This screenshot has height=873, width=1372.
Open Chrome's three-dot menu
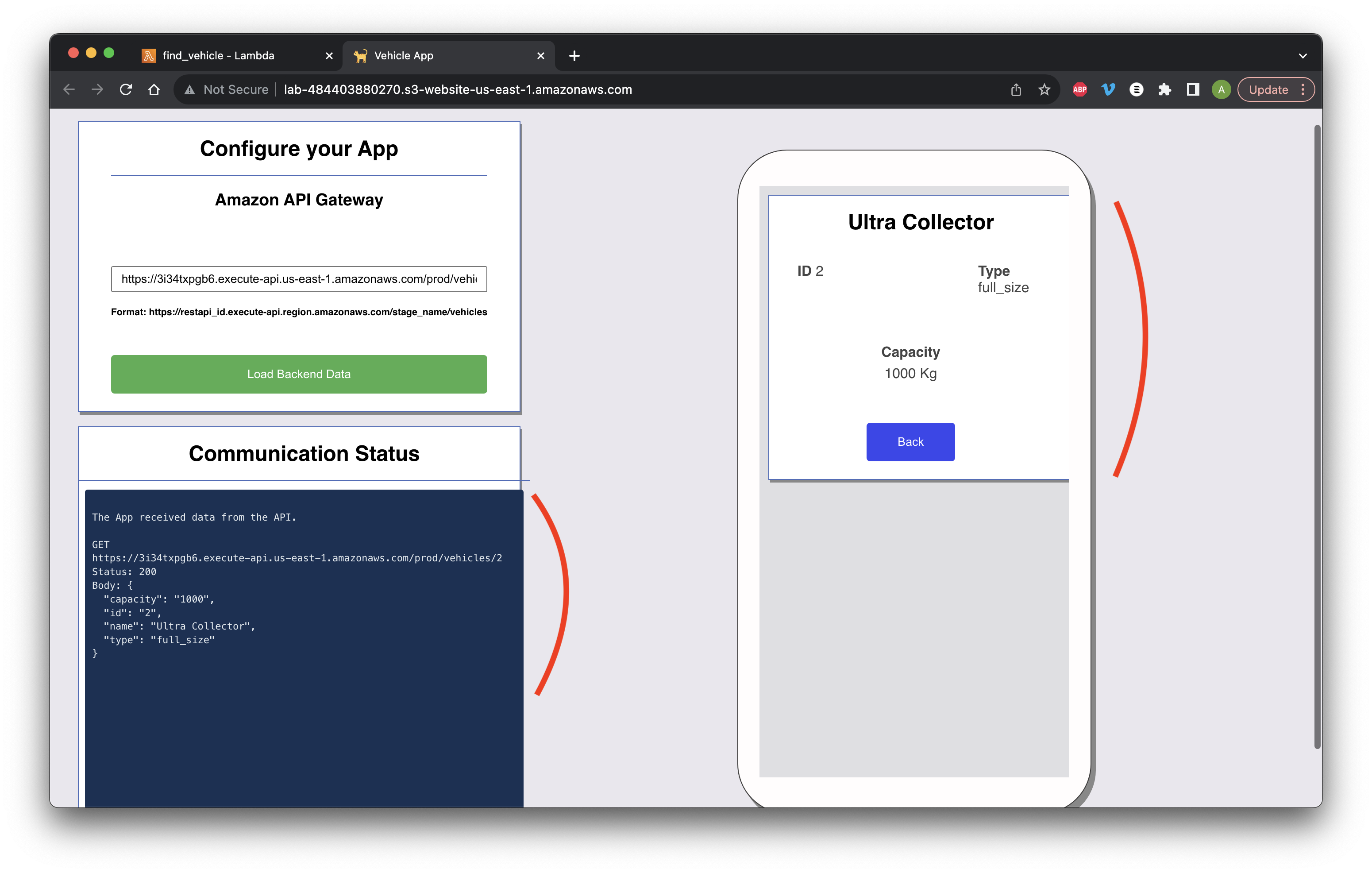pyautogui.click(x=1303, y=89)
